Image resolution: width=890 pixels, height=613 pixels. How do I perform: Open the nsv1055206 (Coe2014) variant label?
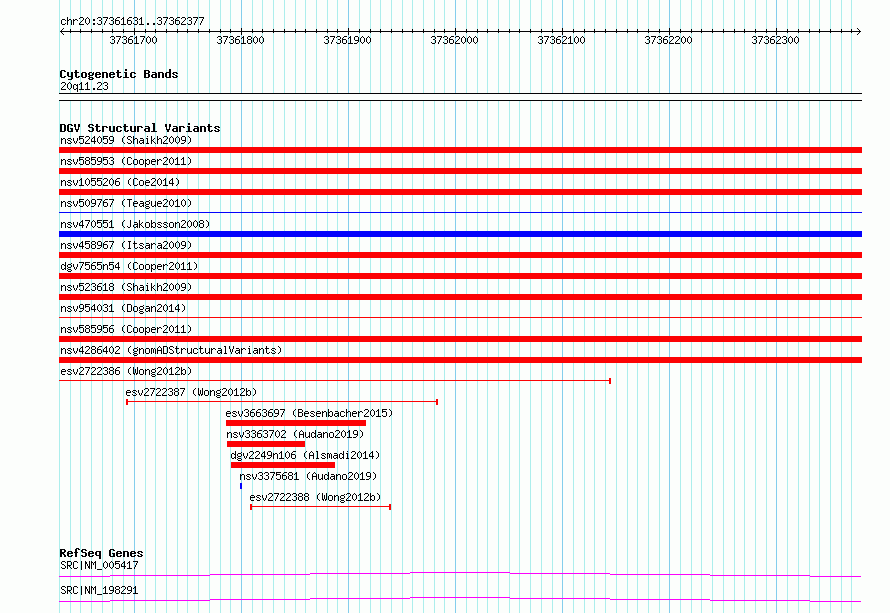[x=120, y=182]
